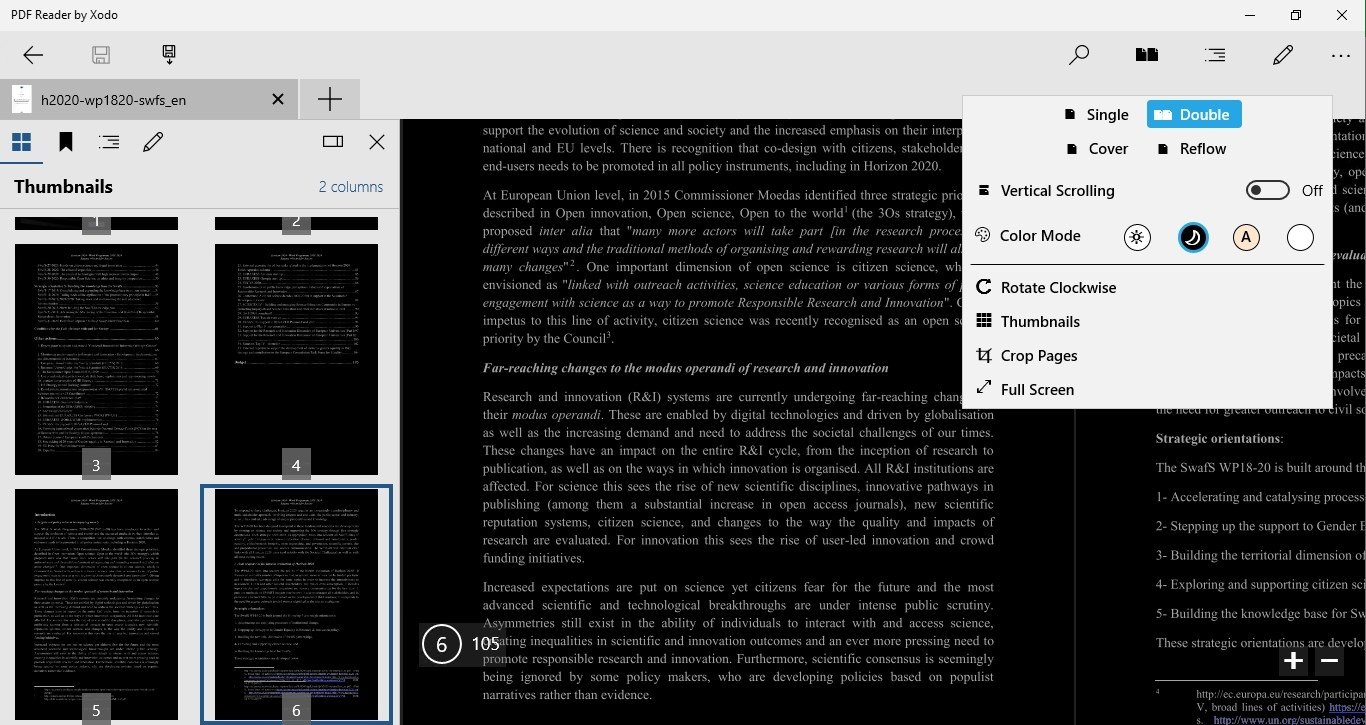The height and width of the screenshot is (725, 1366).
Task: Switch to bookmarks panel icon
Action: click(x=66, y=142)
